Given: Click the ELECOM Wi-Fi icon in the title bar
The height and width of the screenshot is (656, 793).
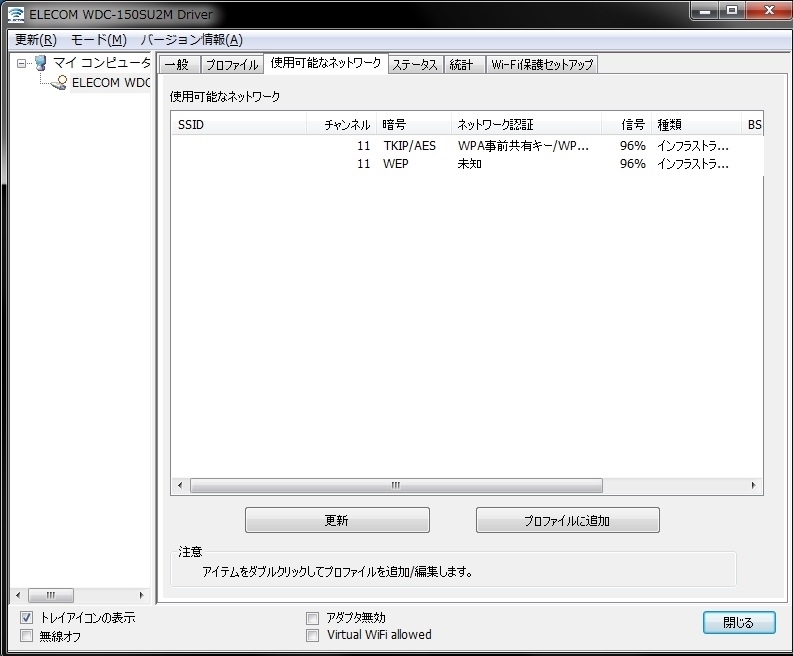Looking at the screenshot, I should (x=16, y=15).
